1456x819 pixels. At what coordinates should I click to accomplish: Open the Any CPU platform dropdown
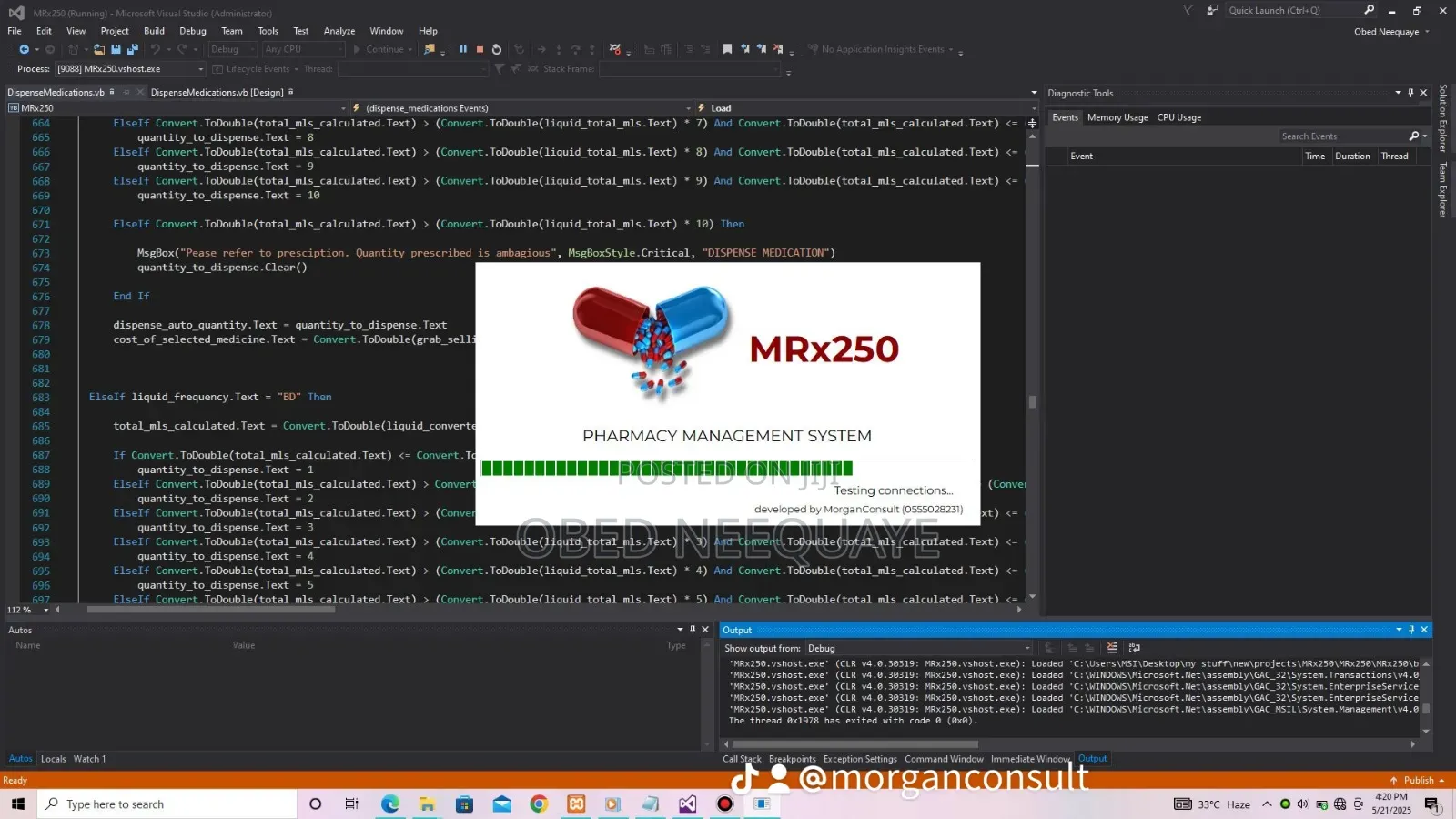(304, 49)
